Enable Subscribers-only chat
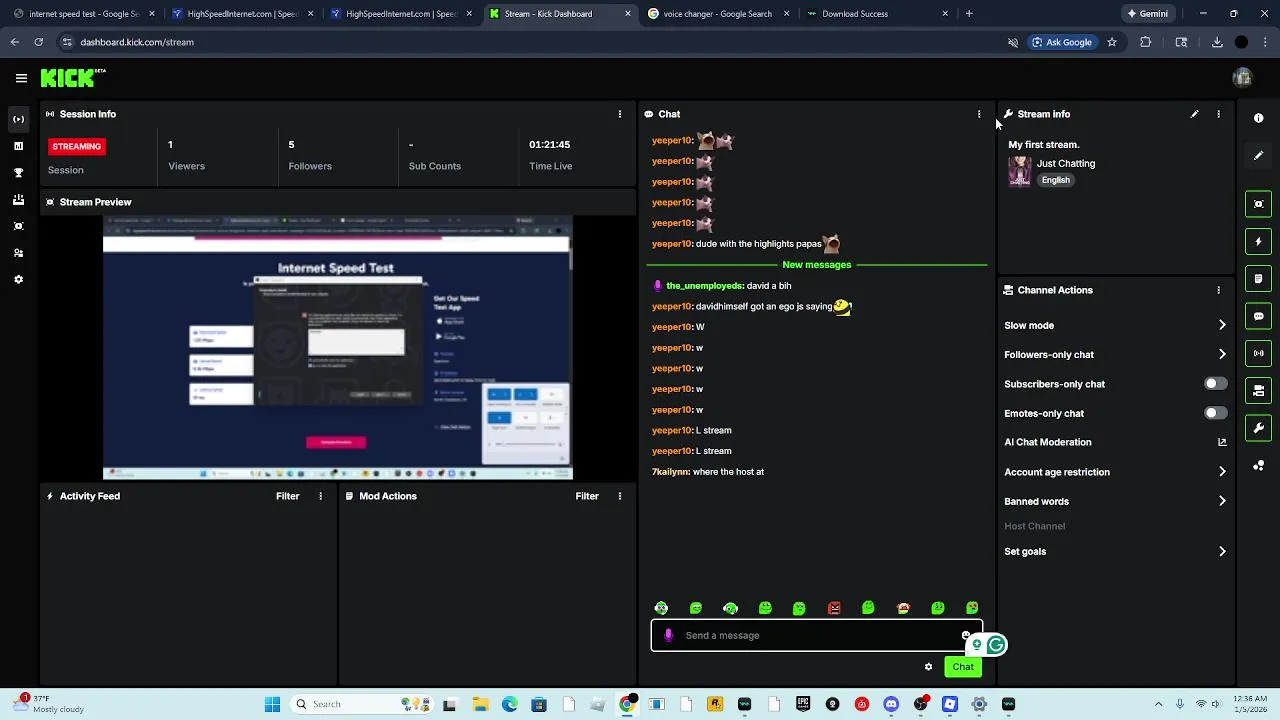 (1215, 384)
